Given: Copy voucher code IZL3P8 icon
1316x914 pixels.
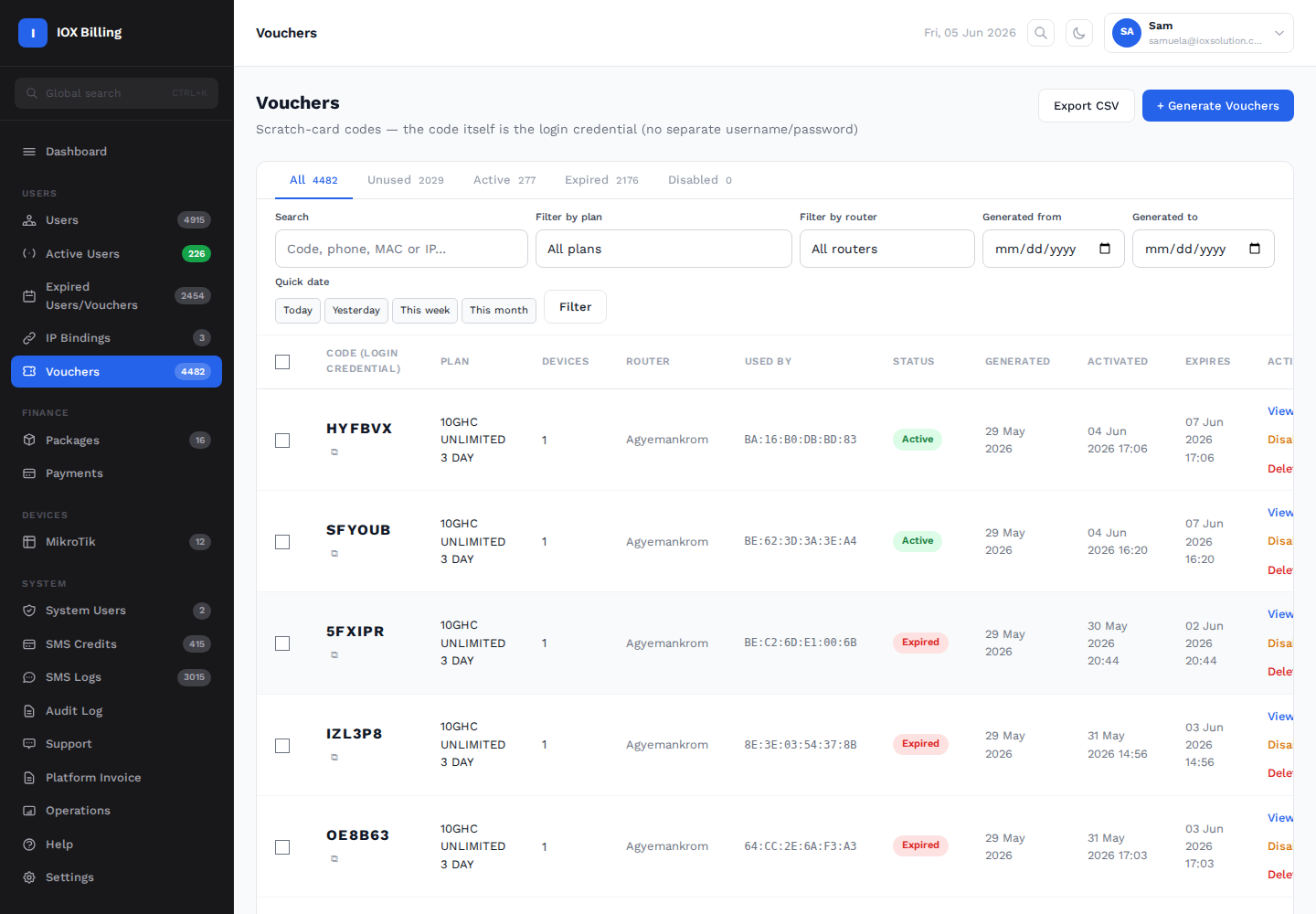Looking at the screenshot, I should (x=334, y=758).
